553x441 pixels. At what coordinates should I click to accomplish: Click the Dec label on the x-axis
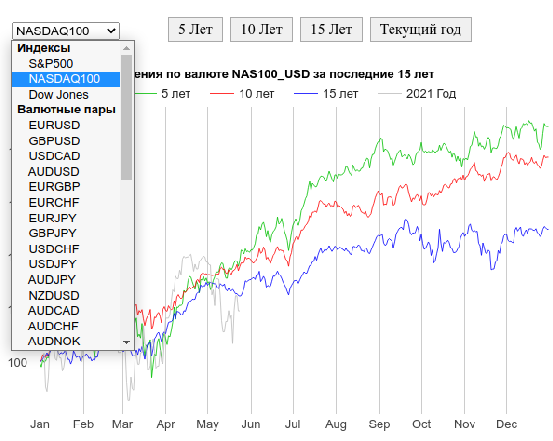(x=506, y=424)
